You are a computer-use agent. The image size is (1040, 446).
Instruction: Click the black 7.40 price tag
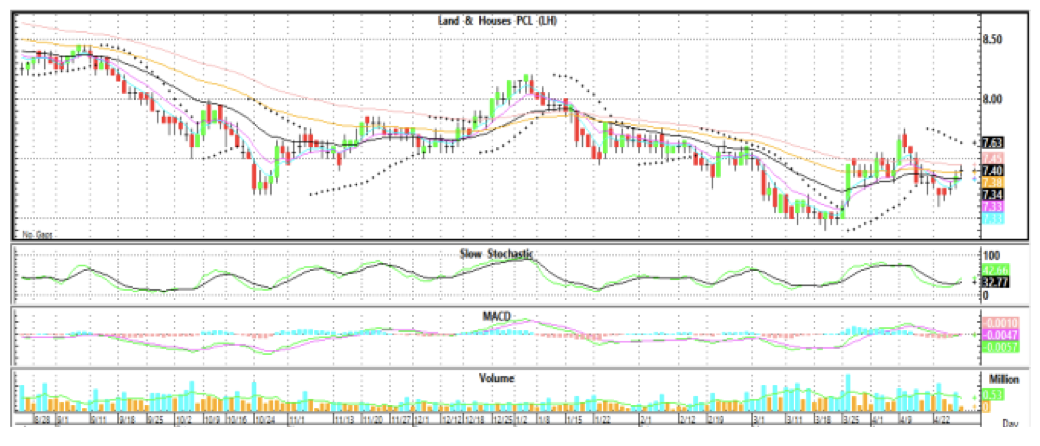[x=993, y=171]
